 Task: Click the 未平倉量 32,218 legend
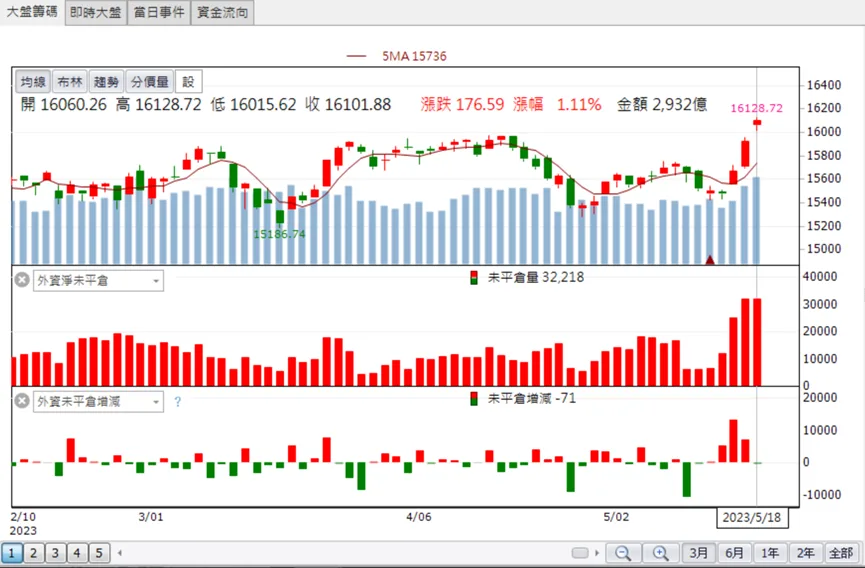527,277
